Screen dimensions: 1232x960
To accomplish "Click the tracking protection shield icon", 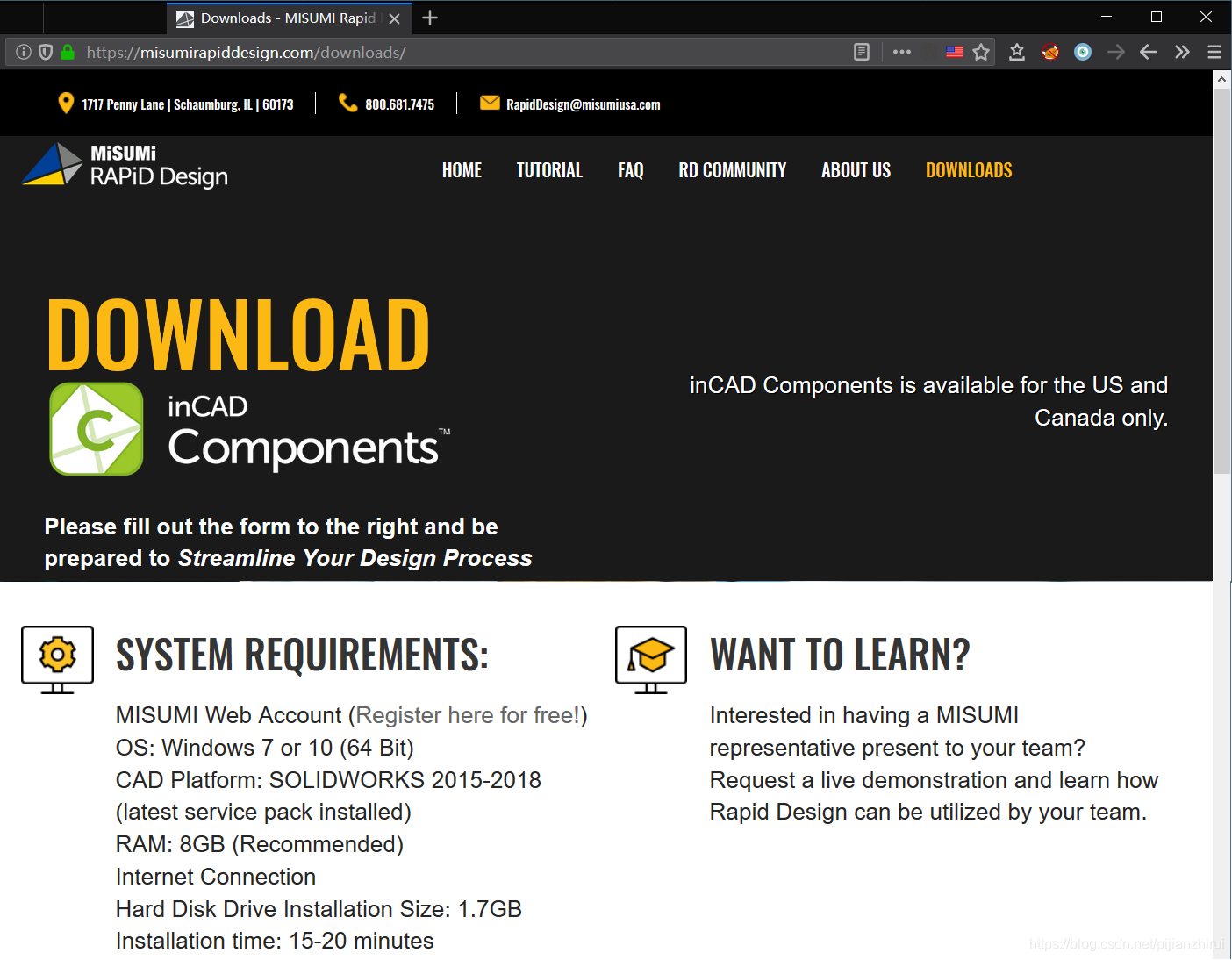I will pyautogui.click(x=46, y=52).
